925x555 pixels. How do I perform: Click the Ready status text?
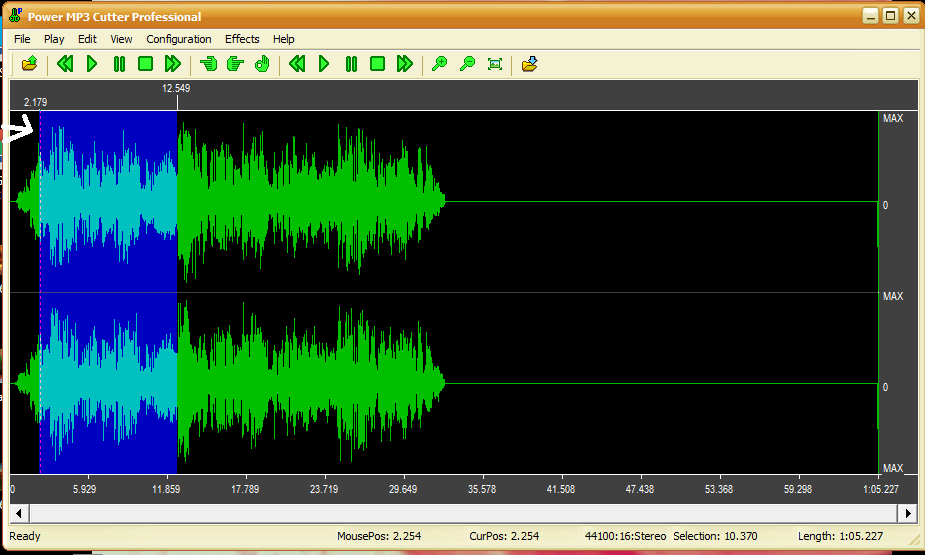tap(25, 536)
